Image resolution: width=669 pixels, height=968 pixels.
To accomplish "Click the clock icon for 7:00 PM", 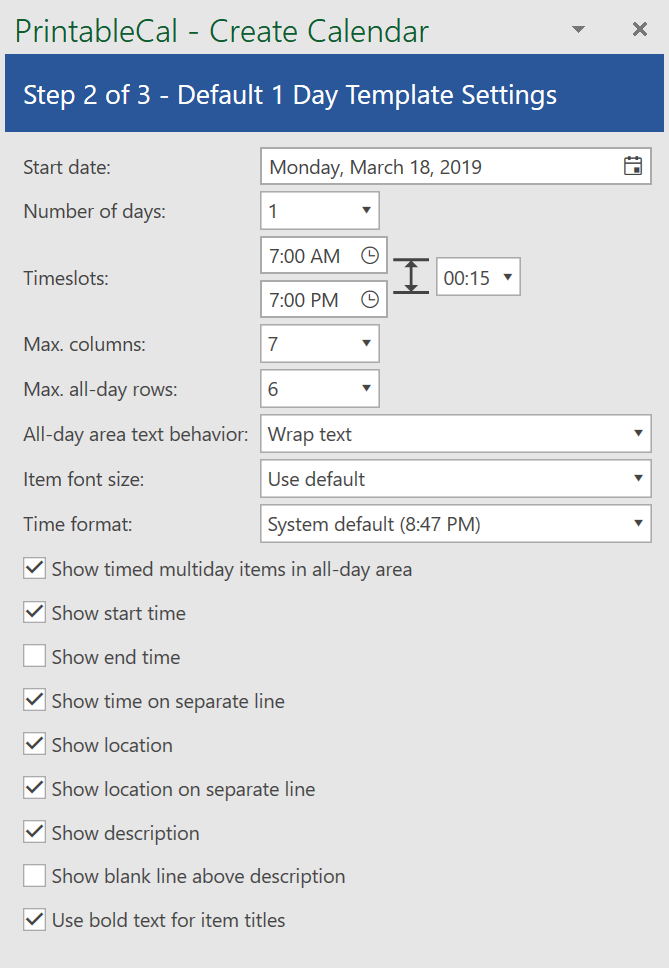I will [x=370, y=299].
